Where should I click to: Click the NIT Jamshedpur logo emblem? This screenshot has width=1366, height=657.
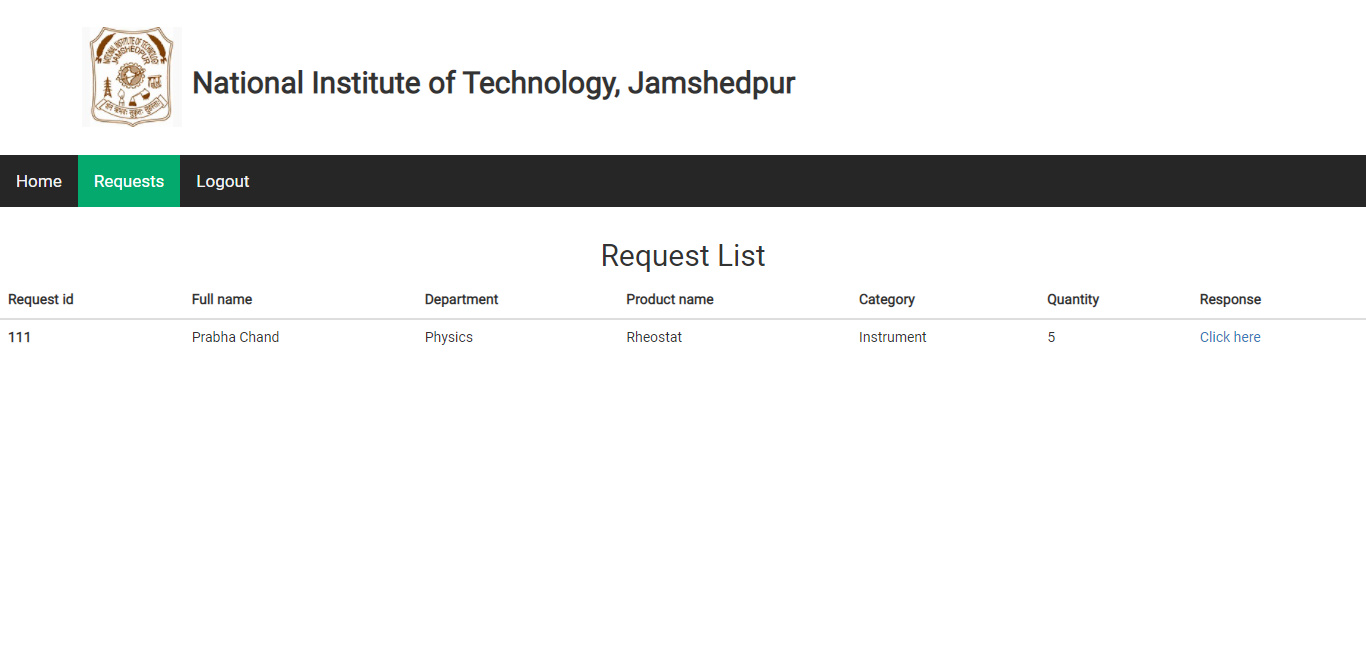pos(131,75)
